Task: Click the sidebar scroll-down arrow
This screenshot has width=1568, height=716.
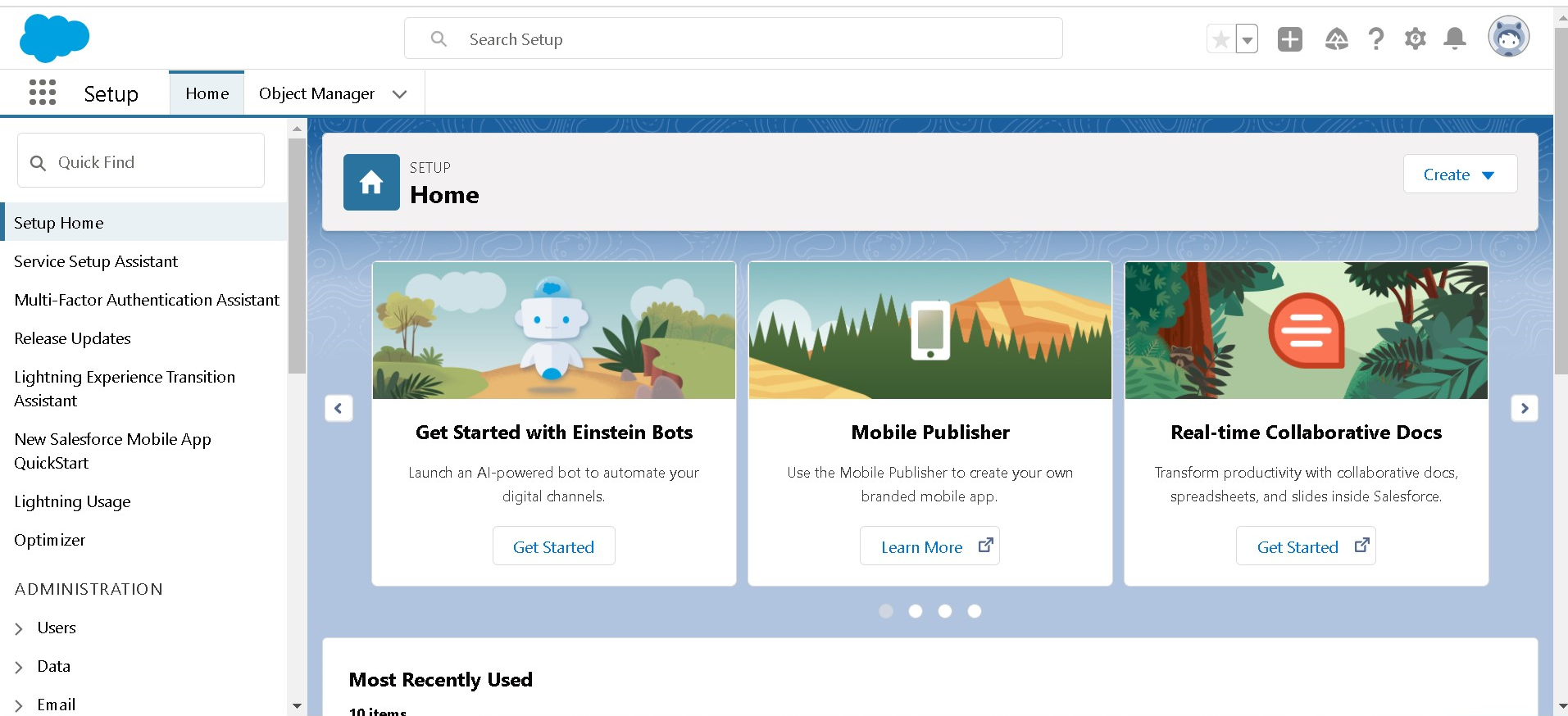Action: pyautogui.click(x=297, y=705)
